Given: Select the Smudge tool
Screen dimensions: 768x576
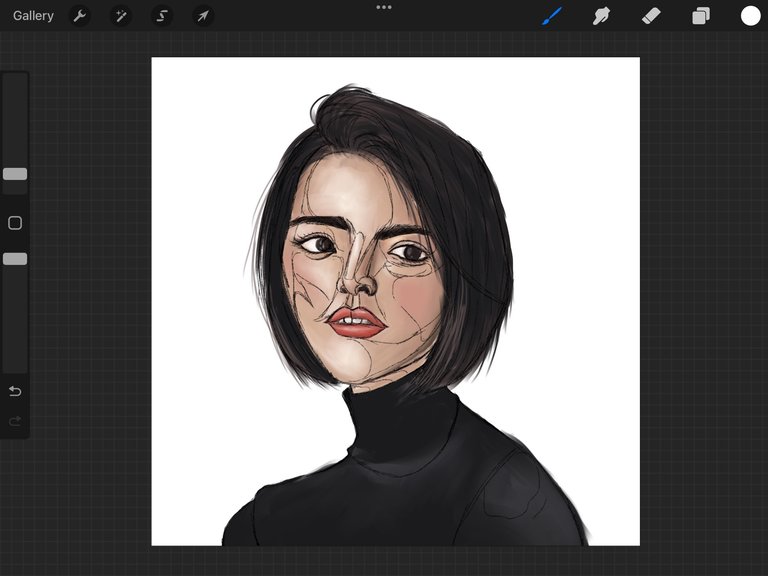Looking at the screenshot, I should pyautogui.click(x=601, y=16).
